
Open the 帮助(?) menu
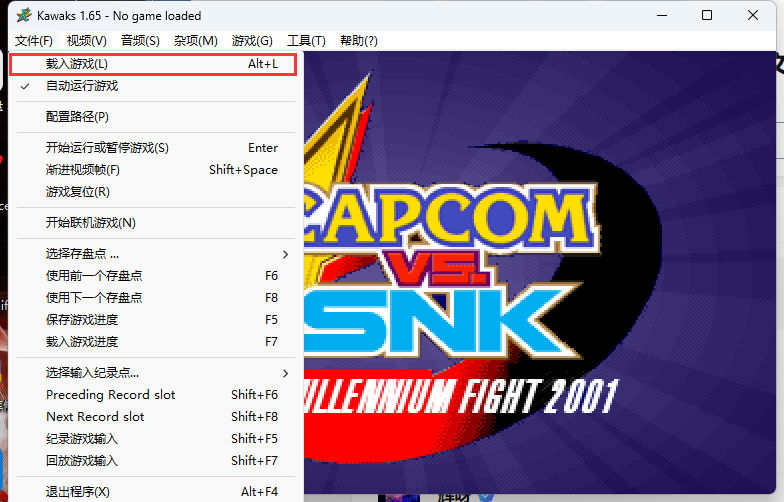[x=358, y=41]
